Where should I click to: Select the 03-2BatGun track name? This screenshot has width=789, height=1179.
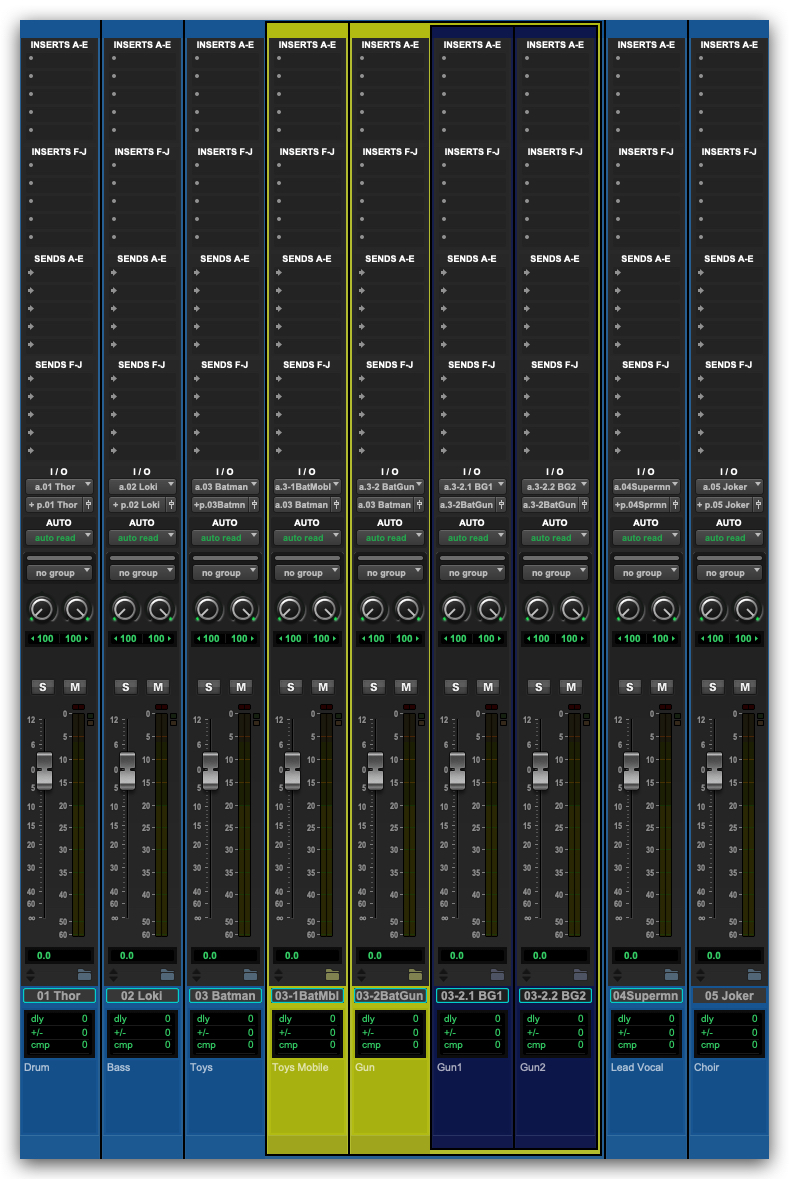[x=390, y=996]
